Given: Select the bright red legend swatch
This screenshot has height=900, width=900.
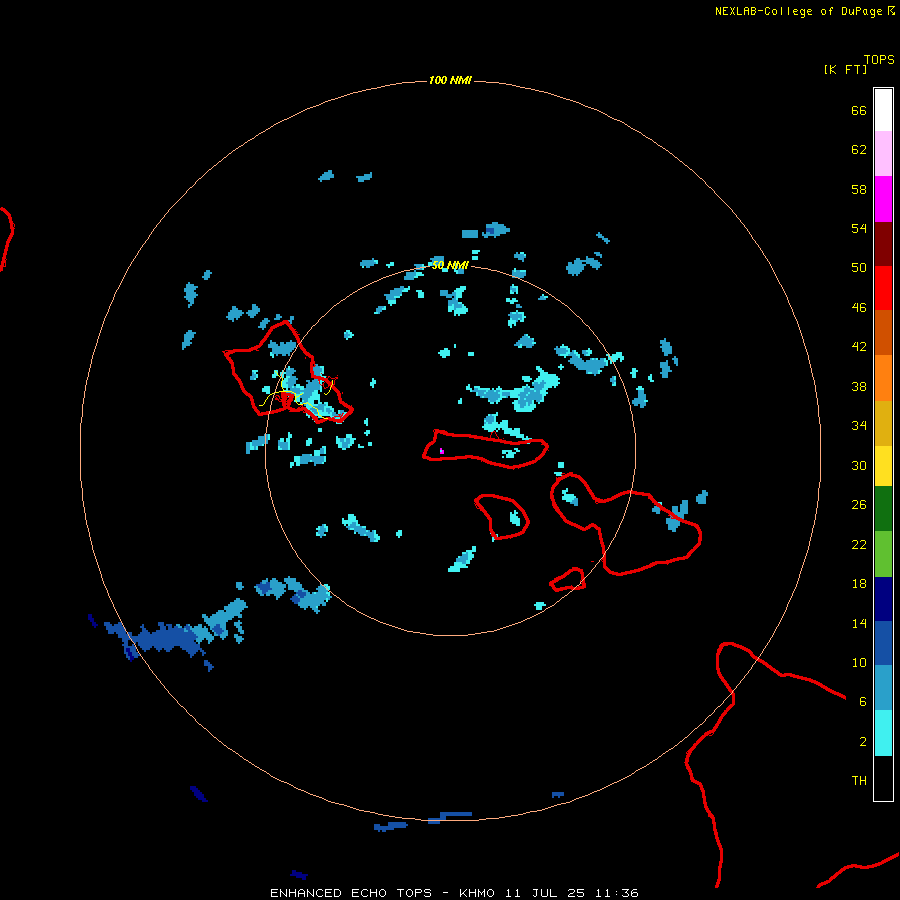Looking at the screenshot, I should pyautogui.click(x=883, y=288).
